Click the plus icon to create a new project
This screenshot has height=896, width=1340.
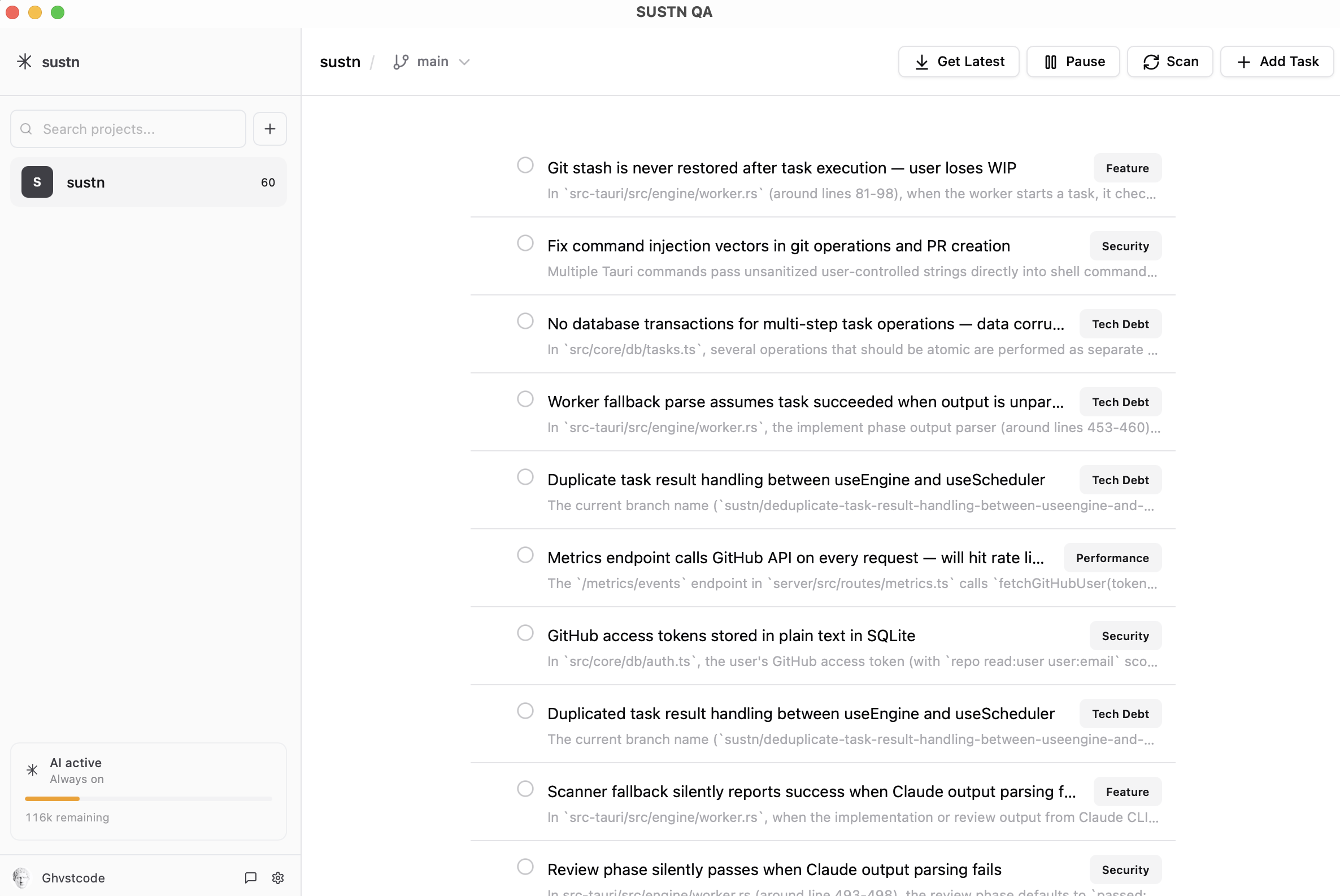(269, 129)
